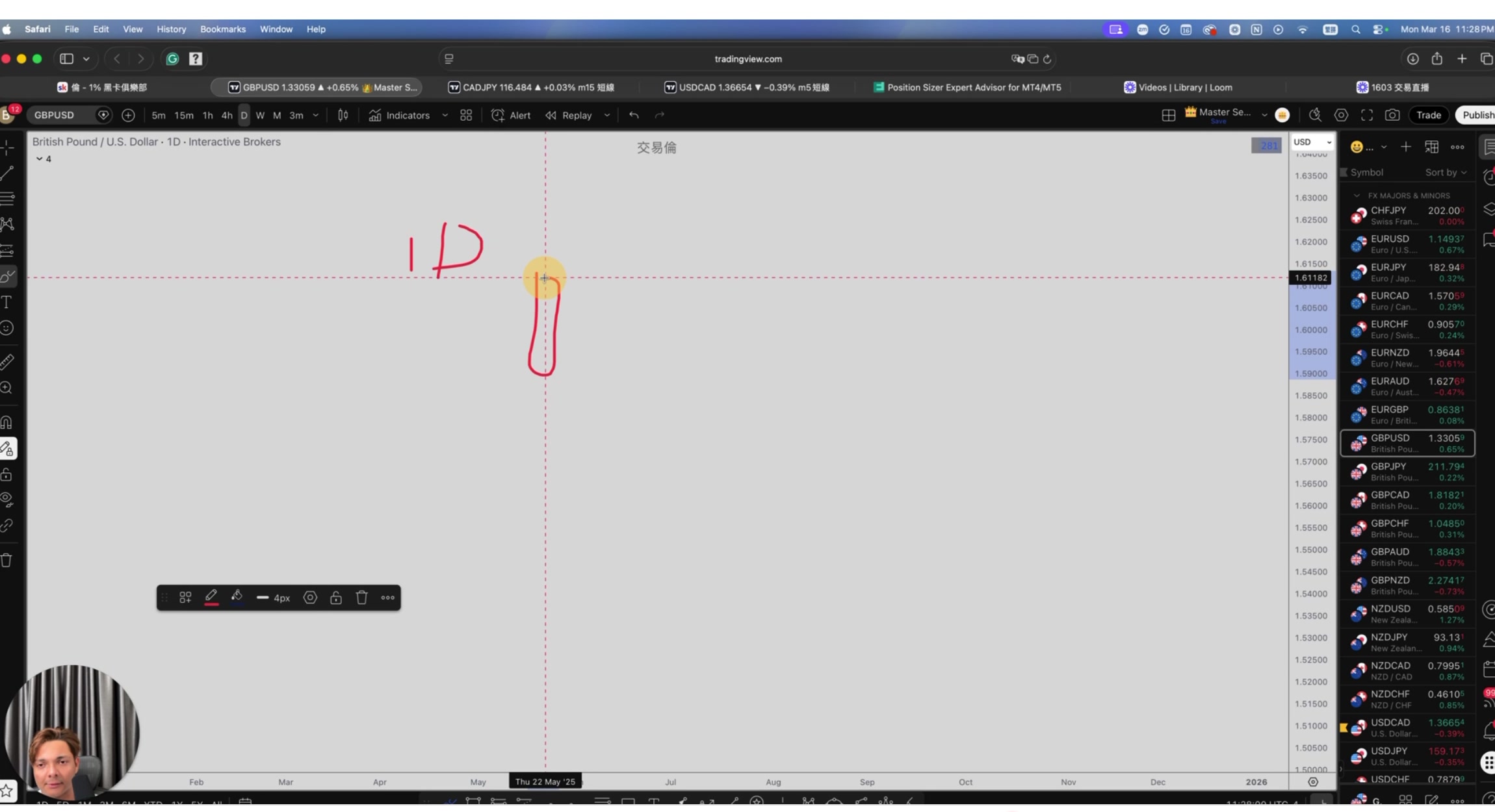
Task: Toggle Magnet mode in left toolbar
Action: pos(7,422)
